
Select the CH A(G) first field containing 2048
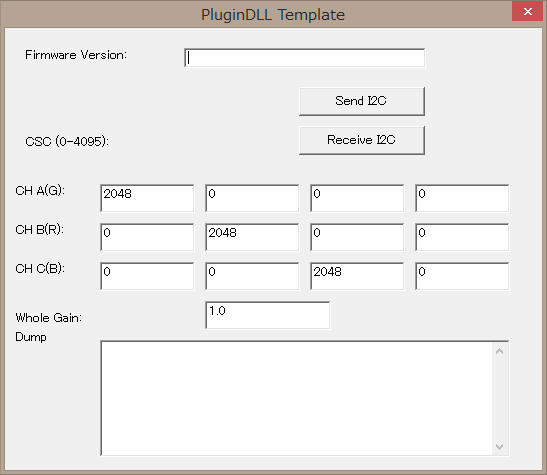(x=147, y=198)
